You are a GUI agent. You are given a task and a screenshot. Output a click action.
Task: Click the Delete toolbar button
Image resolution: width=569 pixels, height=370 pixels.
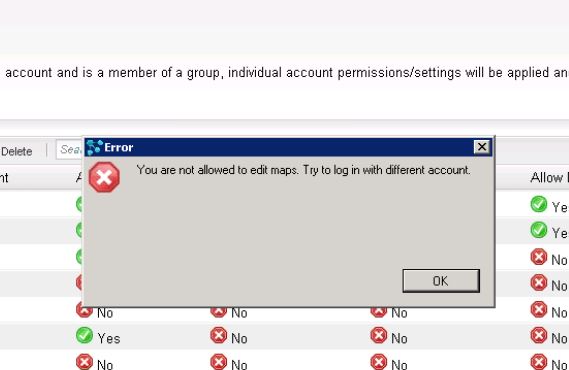tap(16, 151)
